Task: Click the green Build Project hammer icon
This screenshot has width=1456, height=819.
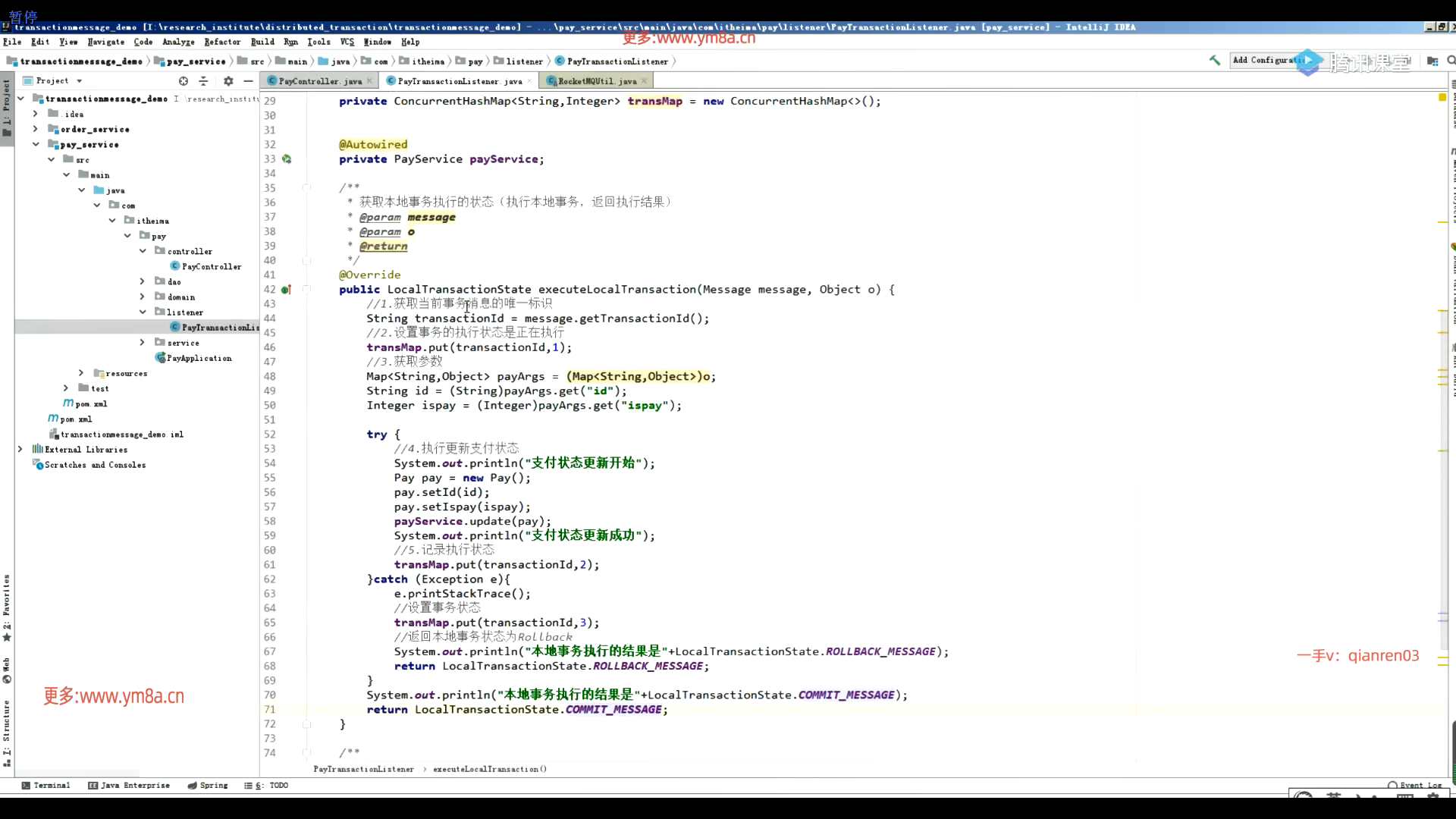Action: (1214, 61)
